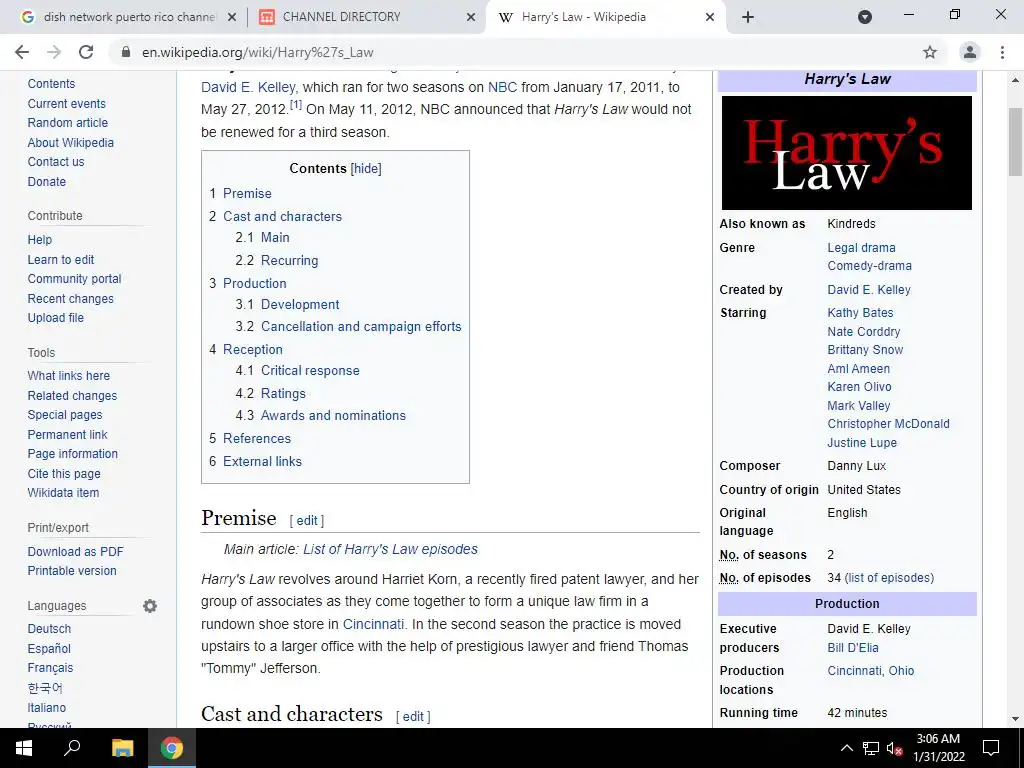Screen dimensions: 1024x768
Task: Jump to Premise in contents
Action: point(247,193)
